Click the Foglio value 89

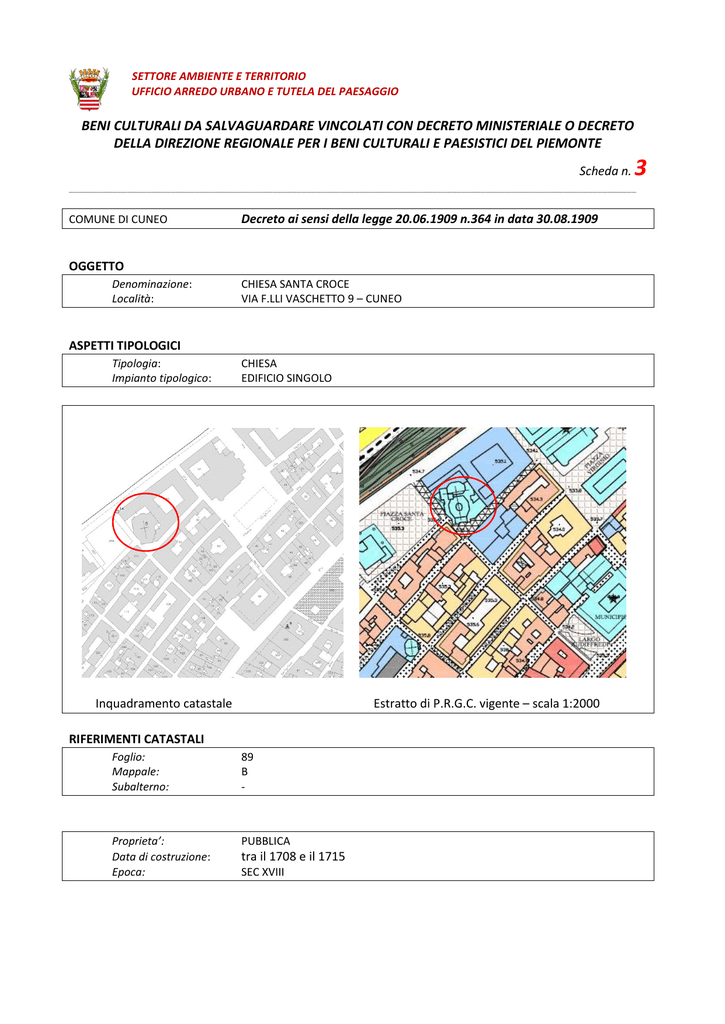tap(248, 757)
